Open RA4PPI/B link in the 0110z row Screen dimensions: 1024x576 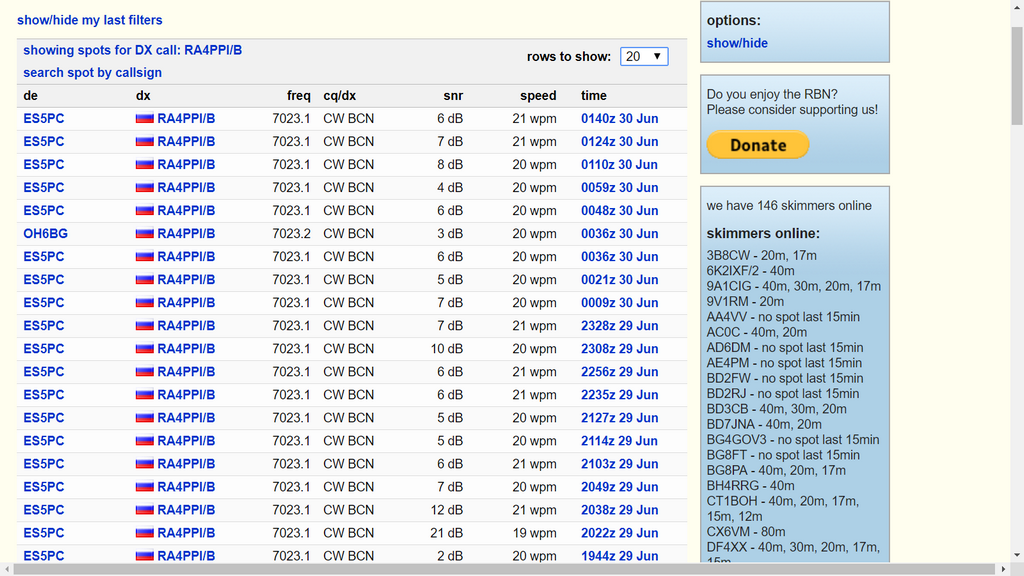[186, 165]
